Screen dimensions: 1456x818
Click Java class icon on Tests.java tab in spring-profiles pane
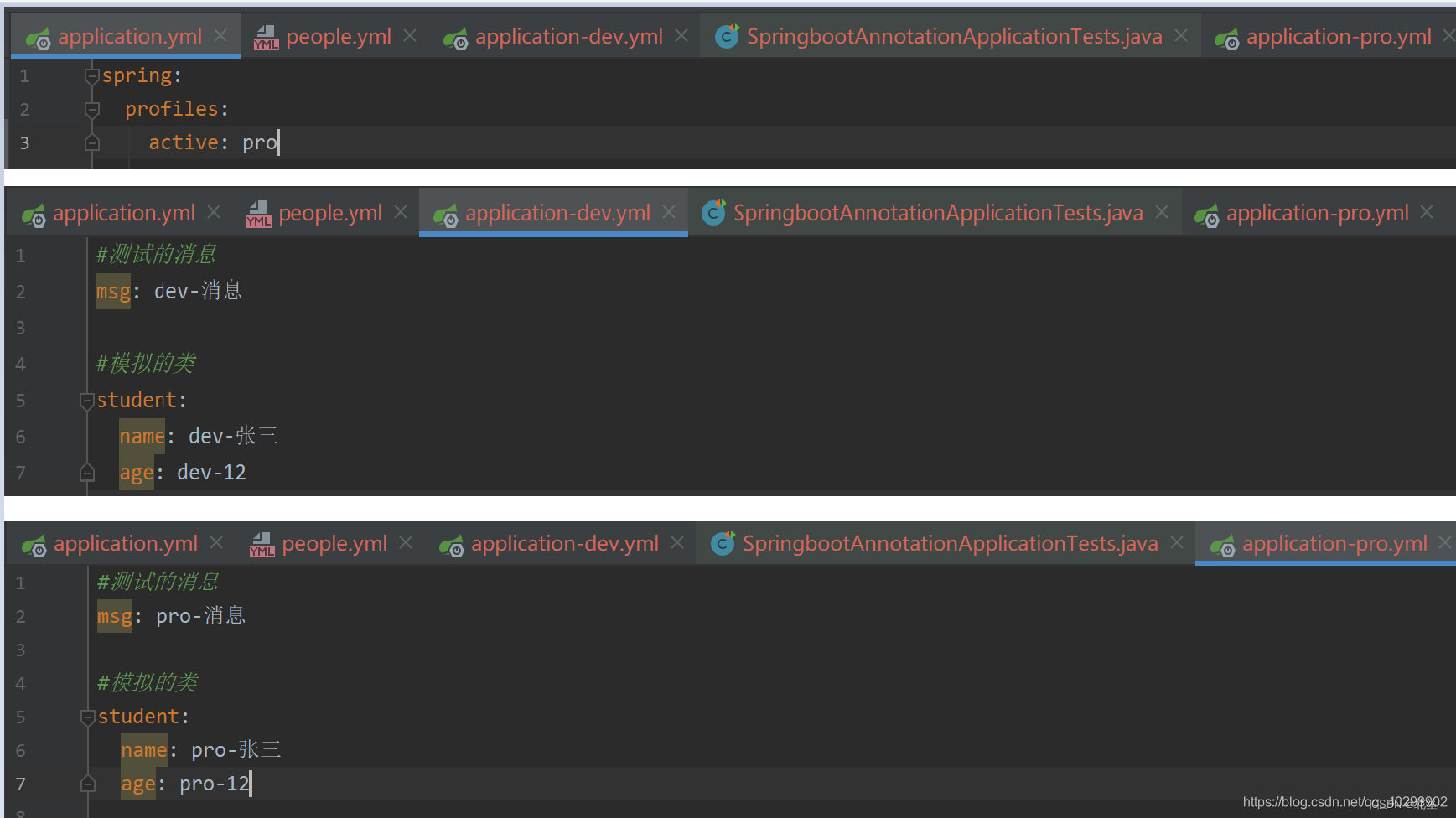coord(727,37)
